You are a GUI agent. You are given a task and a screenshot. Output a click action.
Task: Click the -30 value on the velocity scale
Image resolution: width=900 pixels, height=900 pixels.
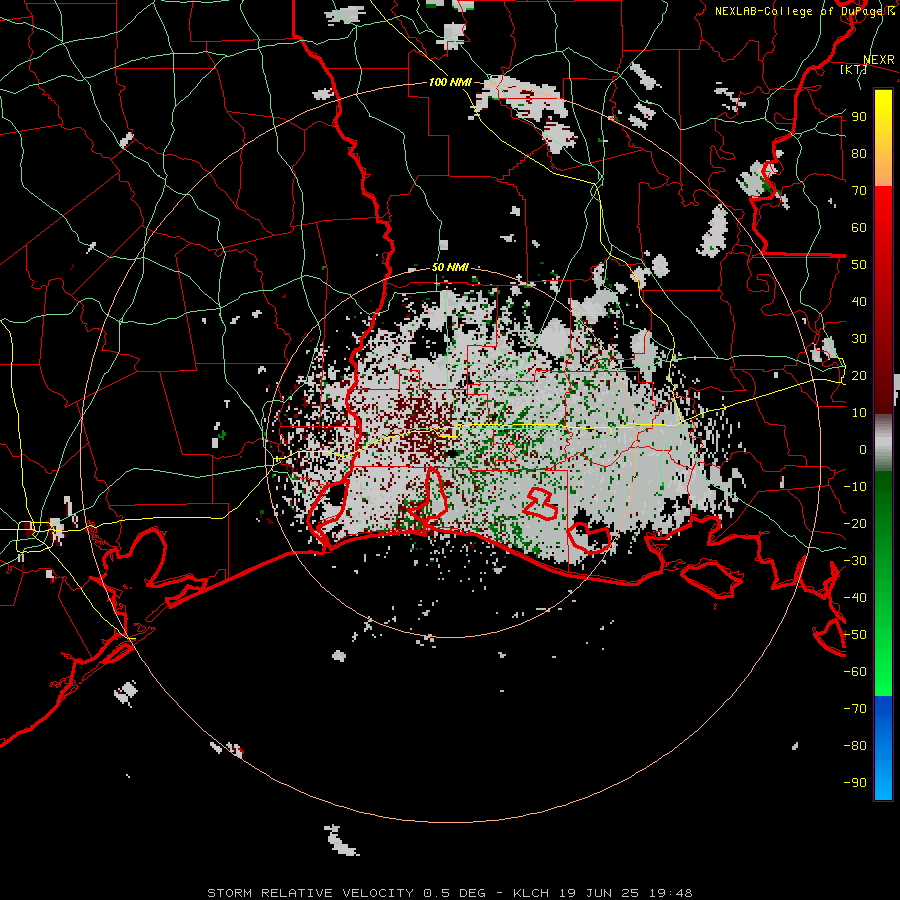tap(855, 561)
